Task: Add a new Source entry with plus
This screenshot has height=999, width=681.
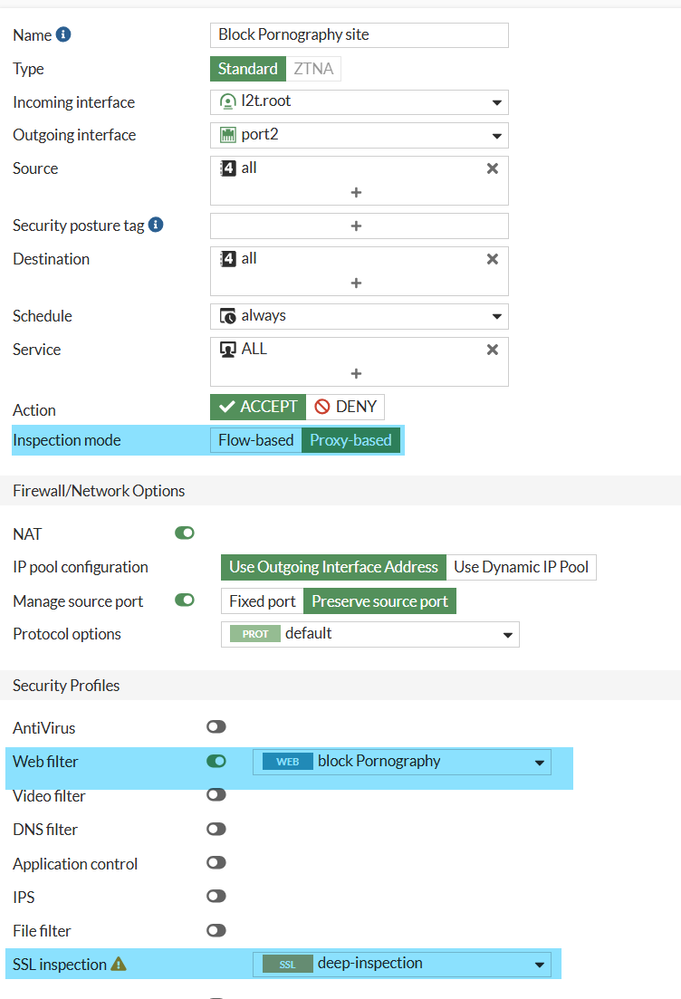Action: pyautogui.click(x=356, y=192)
